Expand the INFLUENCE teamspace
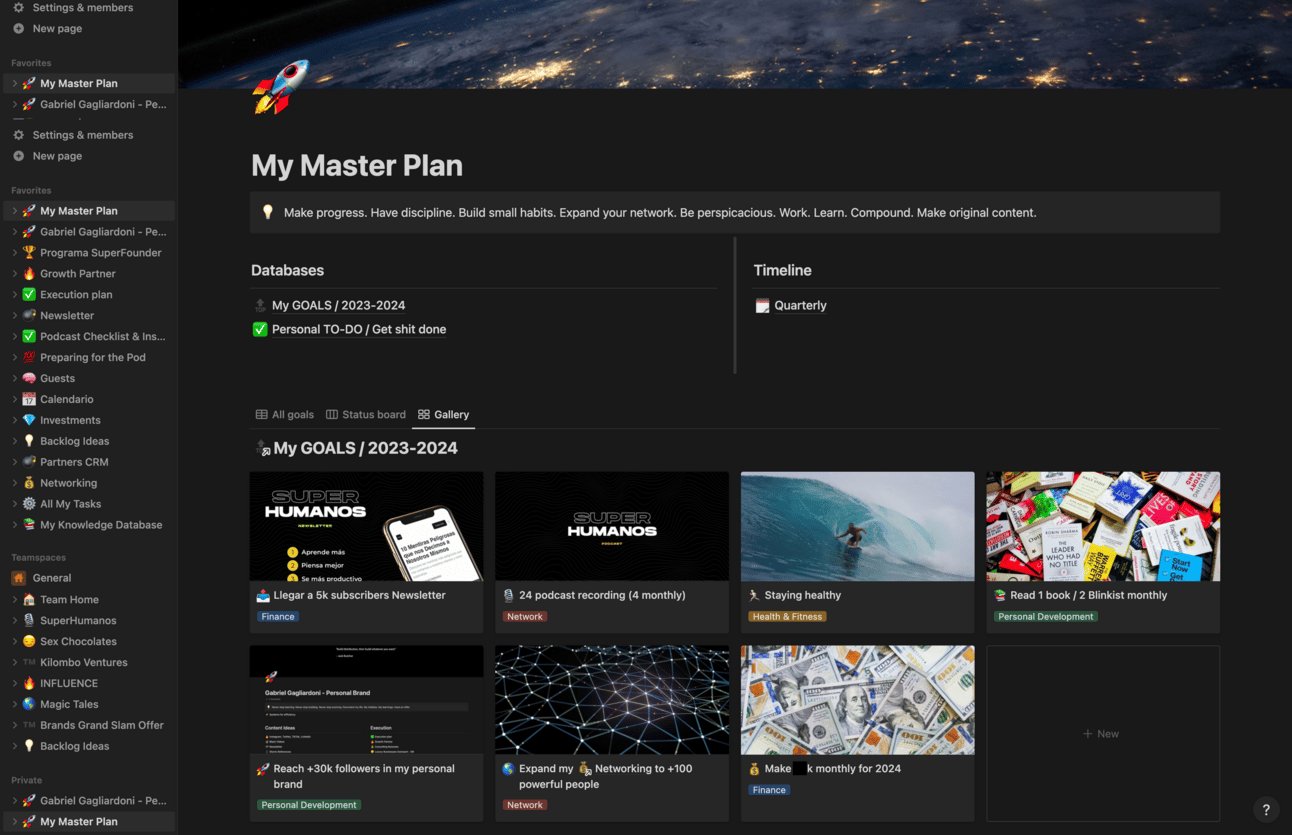This screenshot has height=835, width=1292. click(x=14, y=684)
